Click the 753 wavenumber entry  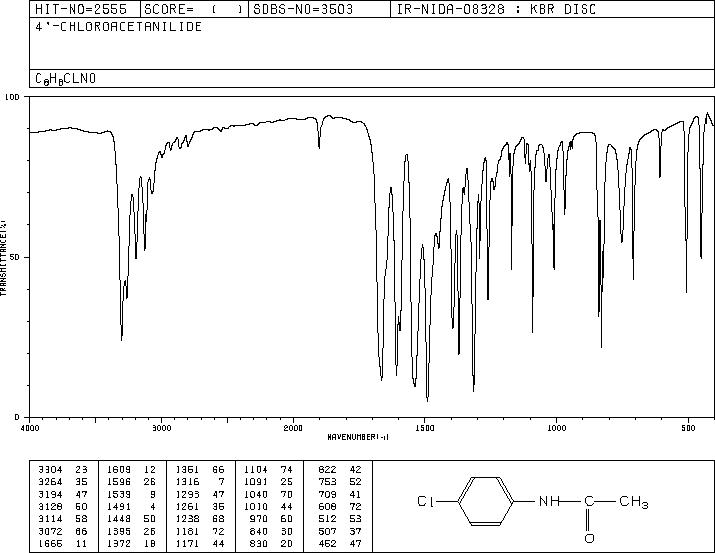tap(327, 482)
